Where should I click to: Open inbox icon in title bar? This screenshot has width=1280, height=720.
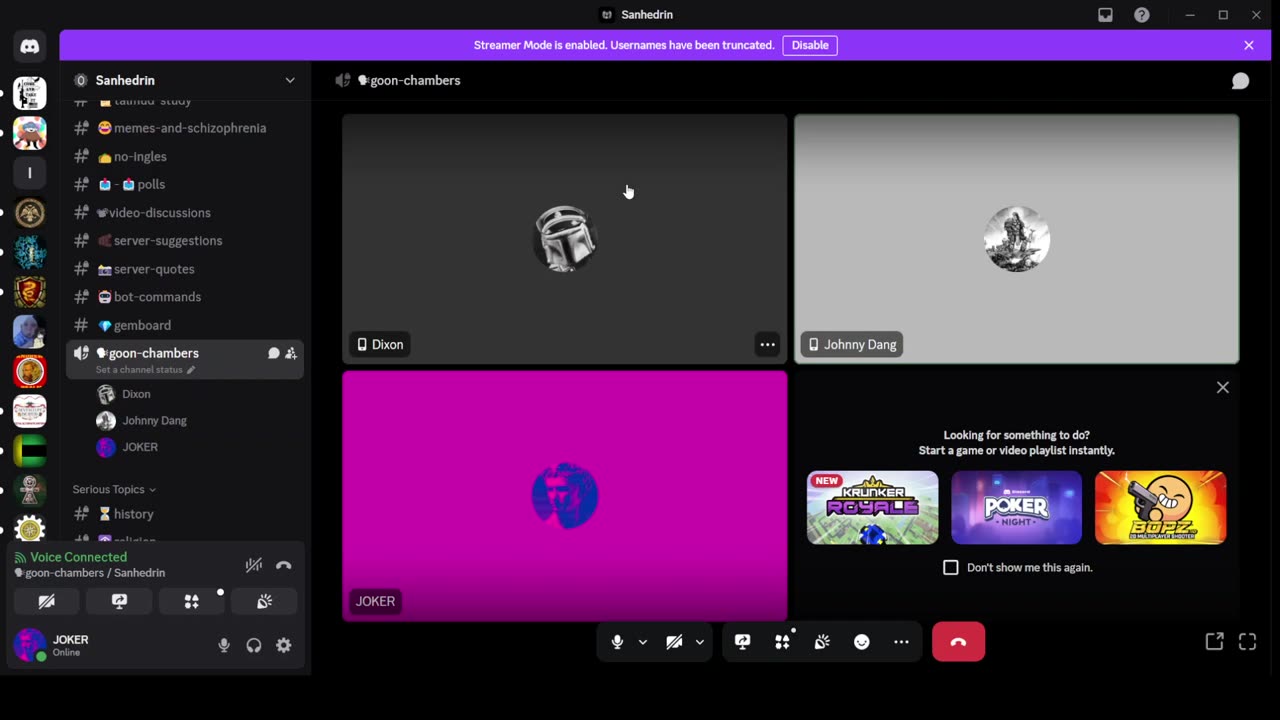[1105, 15]
